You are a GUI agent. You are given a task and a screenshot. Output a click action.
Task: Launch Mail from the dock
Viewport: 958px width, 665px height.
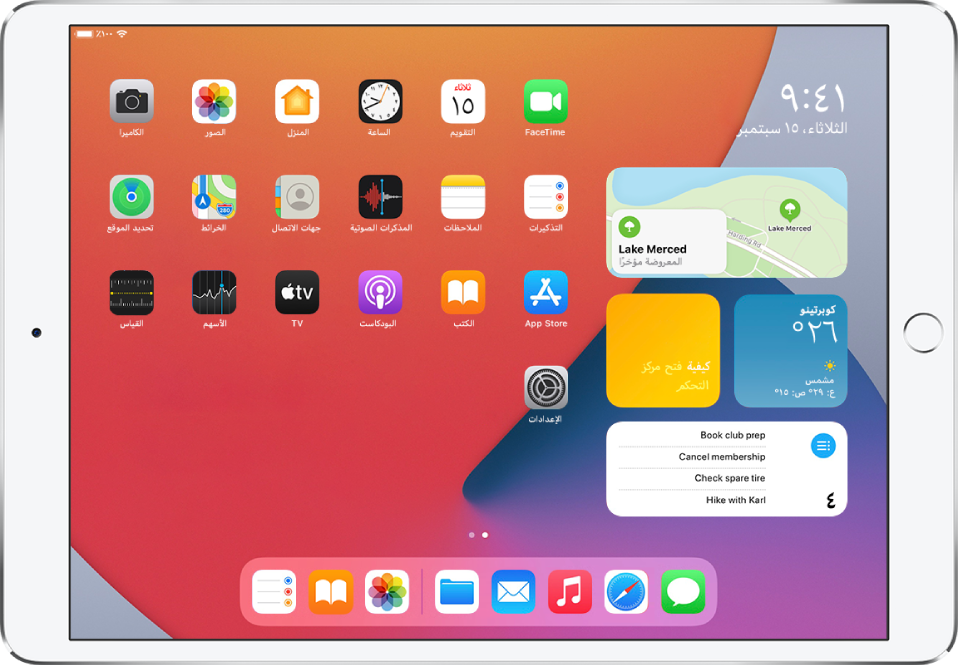point(513,592)
